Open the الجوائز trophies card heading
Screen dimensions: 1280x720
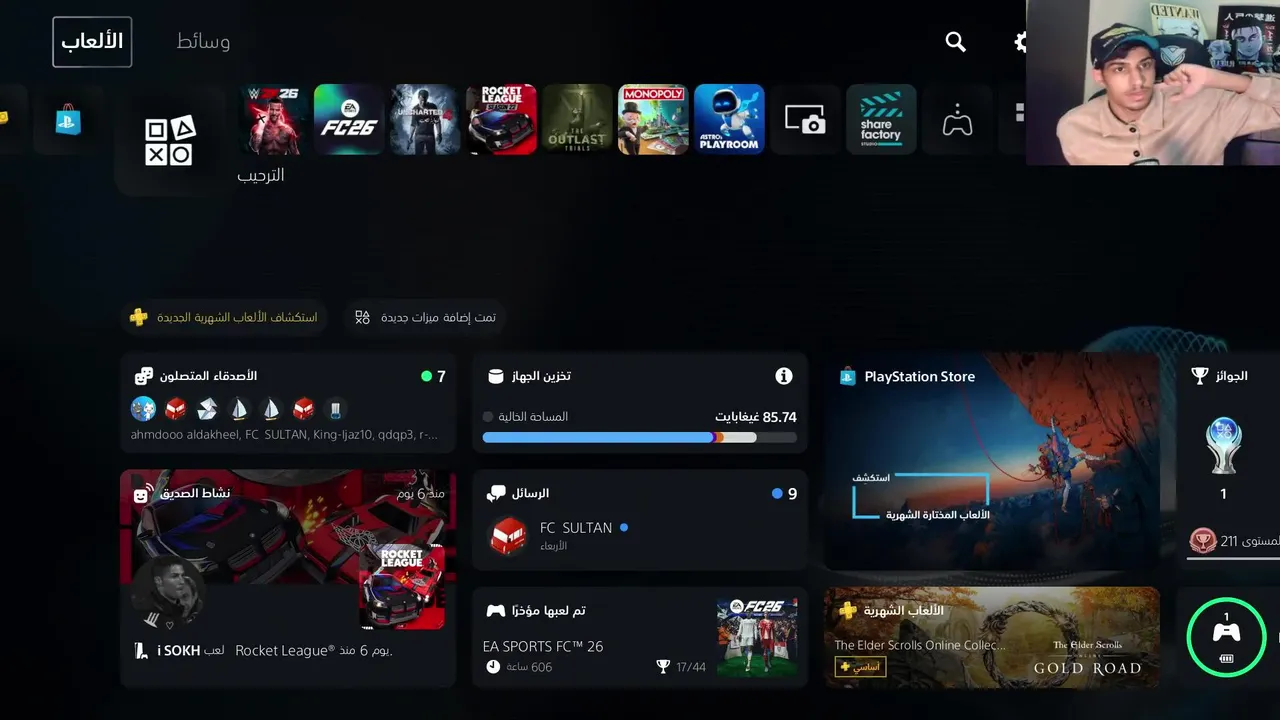[x=1231, y=376]
